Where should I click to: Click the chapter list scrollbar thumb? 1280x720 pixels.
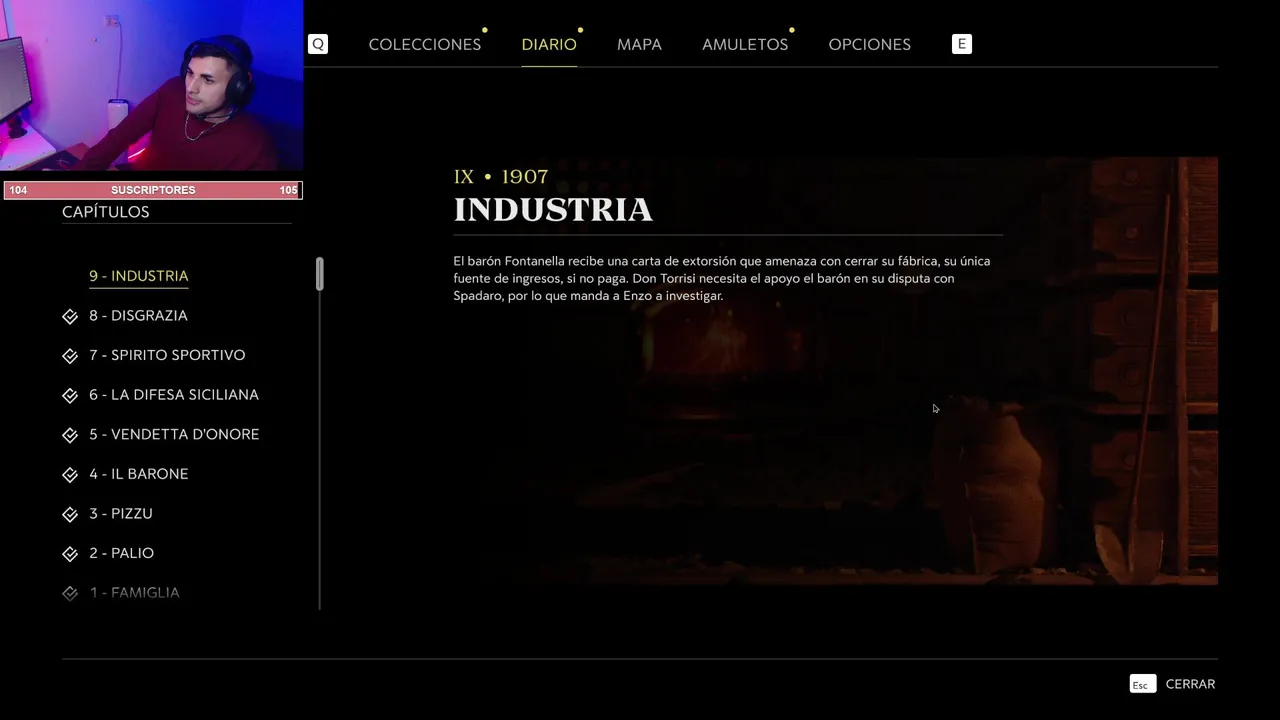pos(320,274)
